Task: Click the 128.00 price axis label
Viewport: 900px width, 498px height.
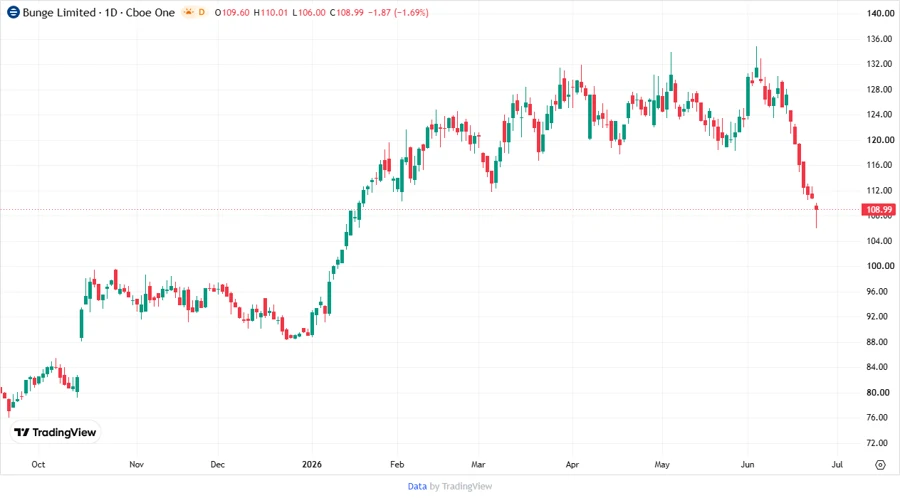Action: tap(880, 90)
